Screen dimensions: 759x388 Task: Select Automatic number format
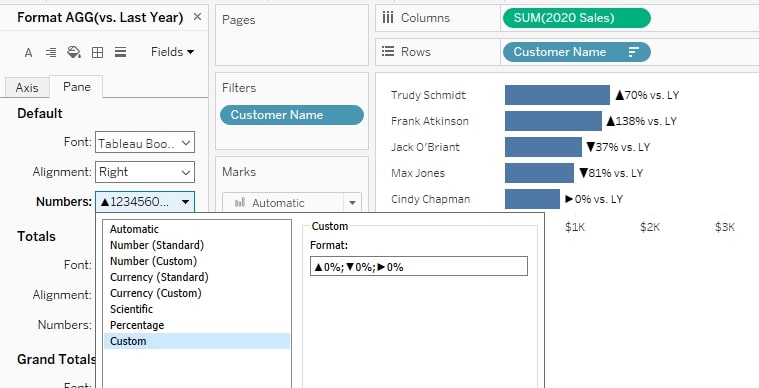pyautogui.click(x=134, y=229)
